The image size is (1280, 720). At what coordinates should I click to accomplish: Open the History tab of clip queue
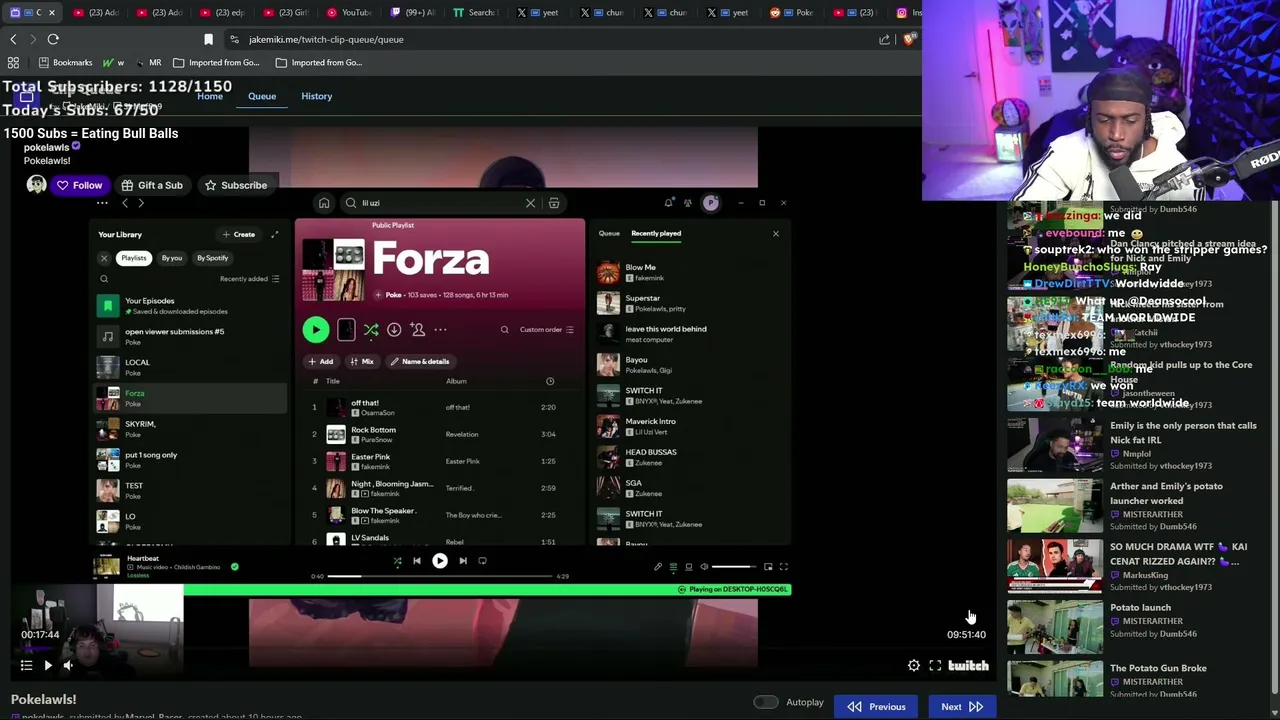coord(317,96)
